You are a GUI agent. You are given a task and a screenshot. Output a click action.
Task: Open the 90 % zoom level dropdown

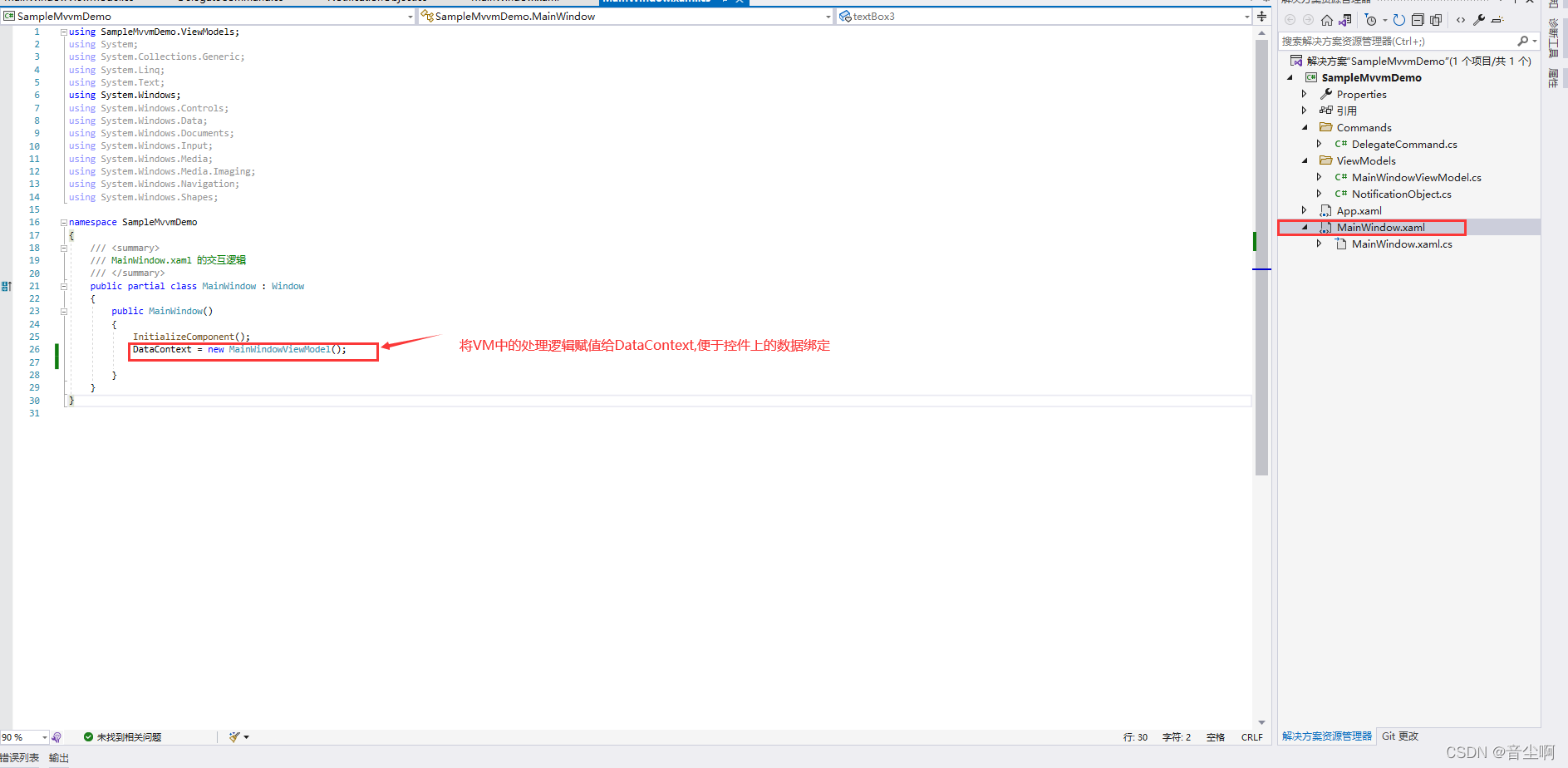44,737
